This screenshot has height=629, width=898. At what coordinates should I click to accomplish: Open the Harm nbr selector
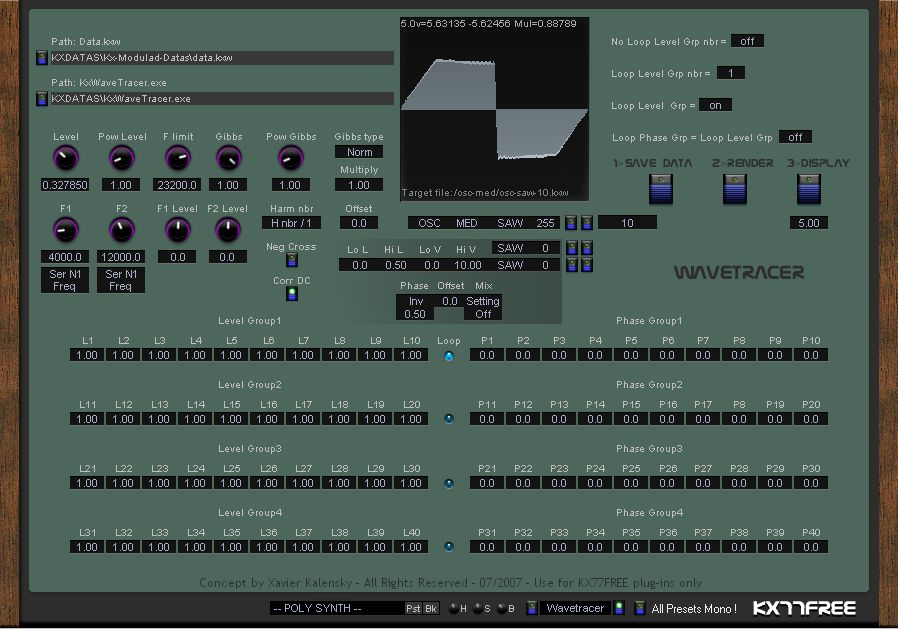(x=290, y=223)
